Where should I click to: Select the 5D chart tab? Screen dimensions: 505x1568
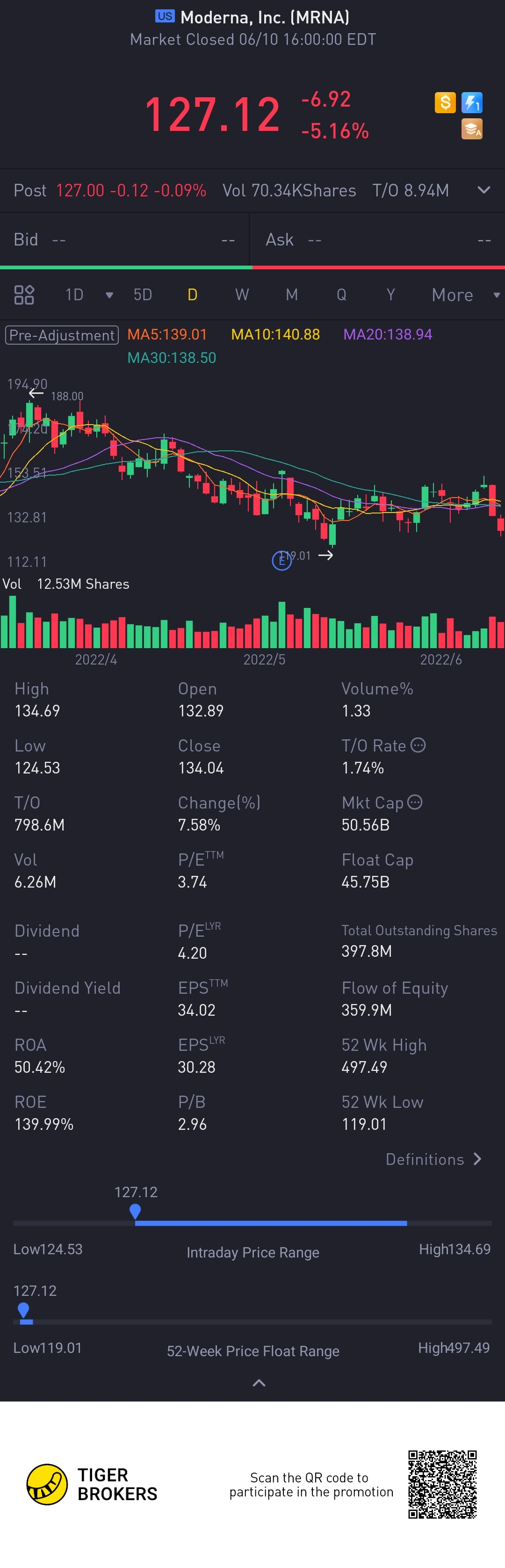(x=142, y=295)
